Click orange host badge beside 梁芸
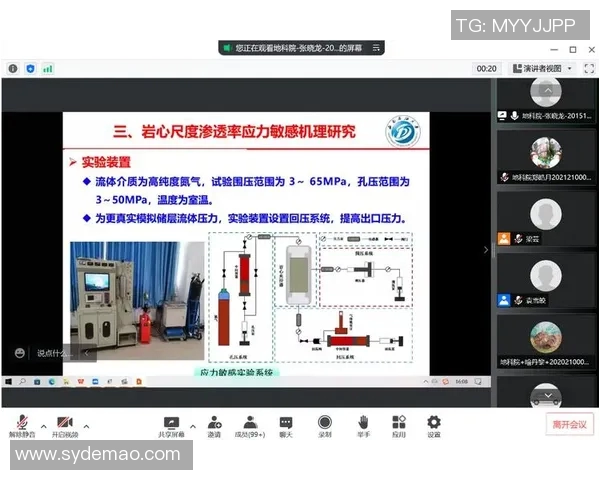This screenshot has height=480, width=600. [504, 238]
